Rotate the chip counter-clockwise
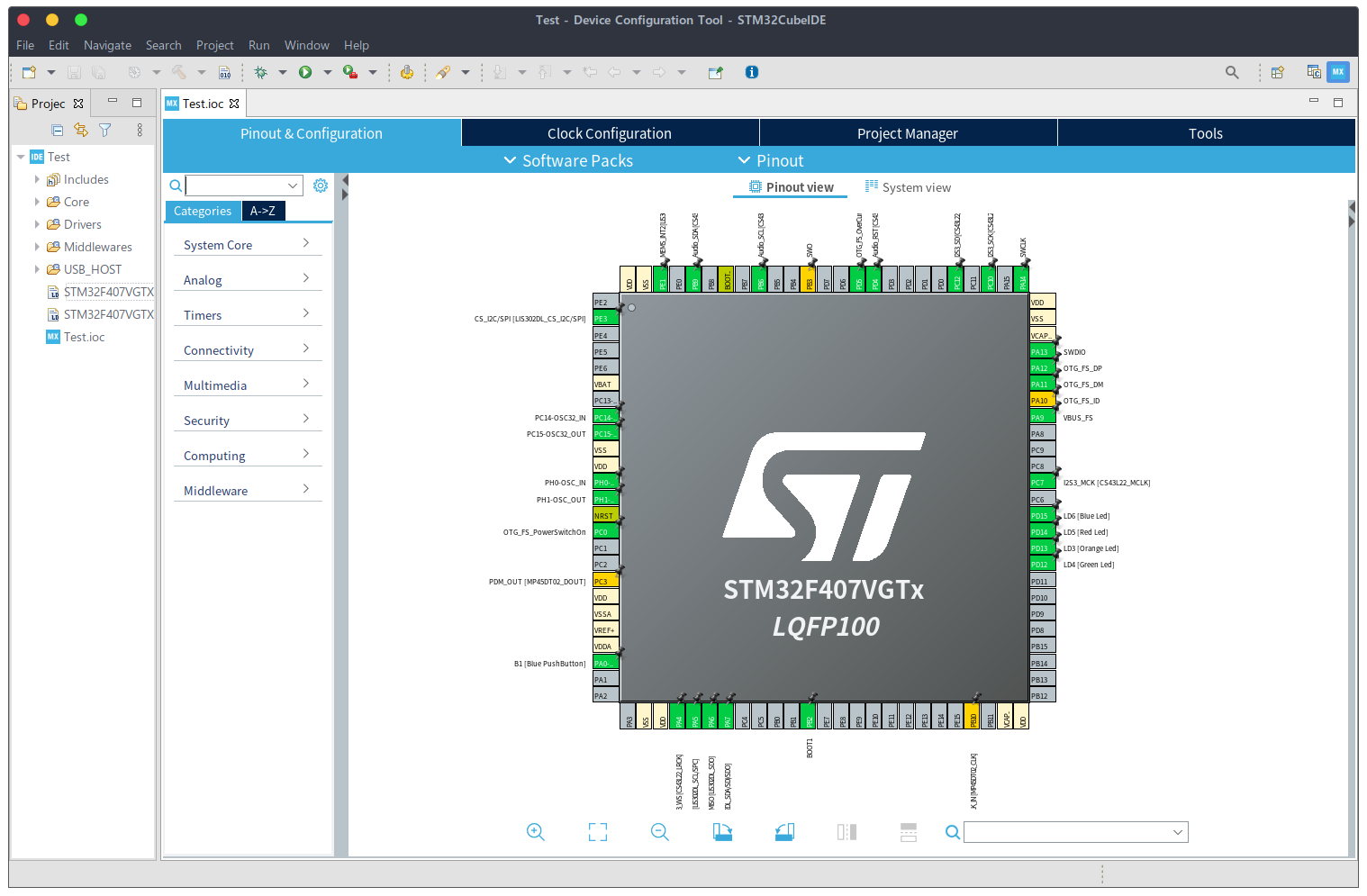Screen dimensions: 1367x896 (784, 832)
